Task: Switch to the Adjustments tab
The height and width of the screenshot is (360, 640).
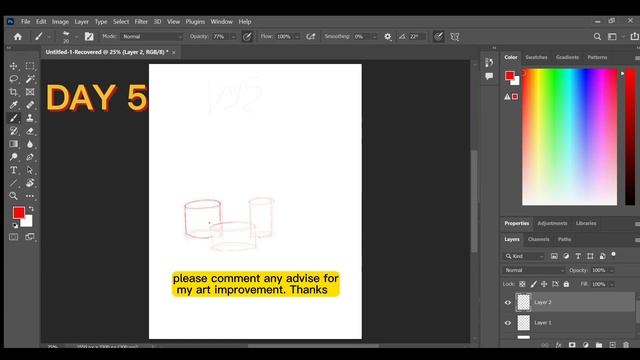Action: pos(552,224)
